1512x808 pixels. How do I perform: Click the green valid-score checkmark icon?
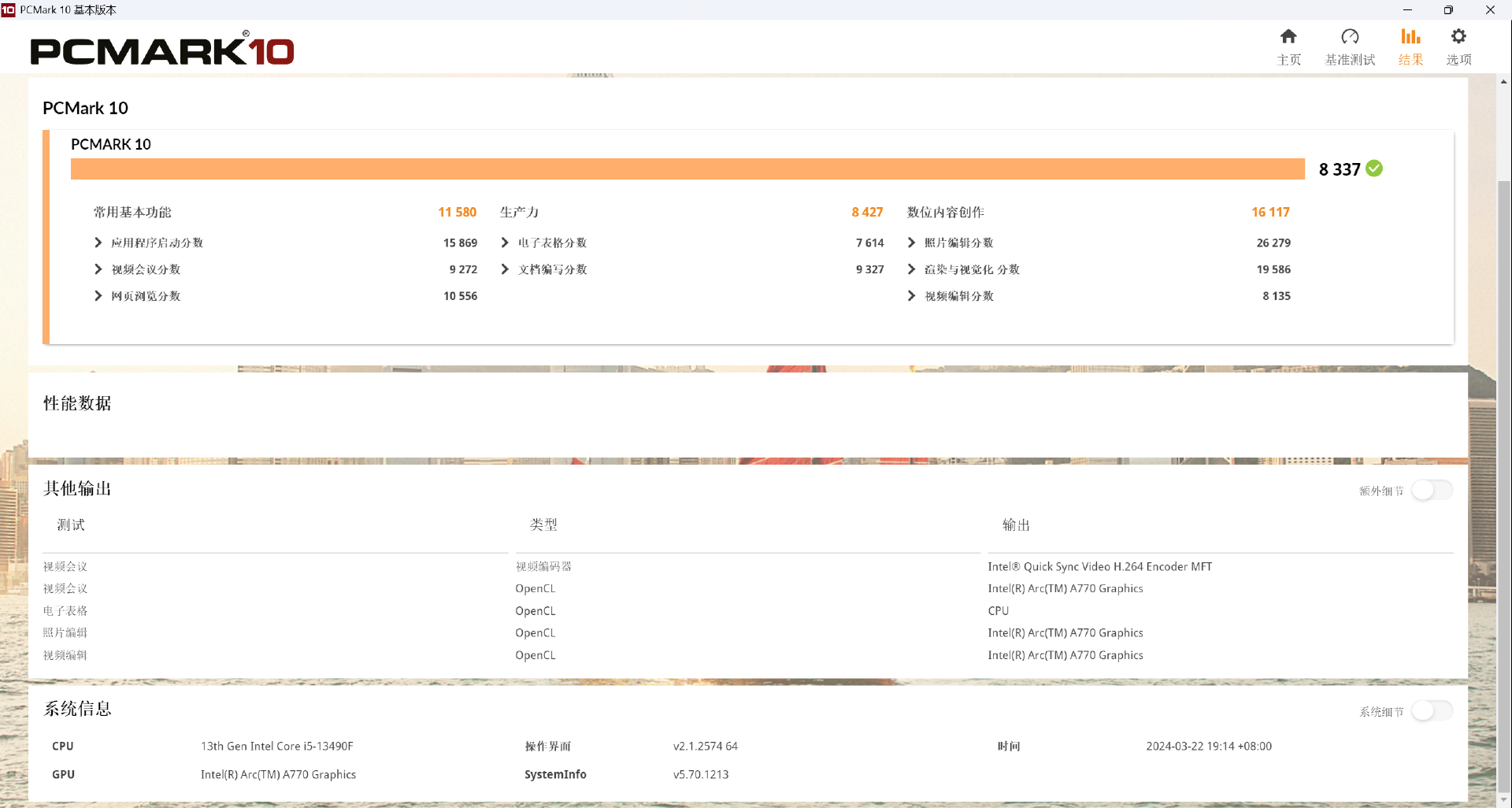pos(1374,169)
